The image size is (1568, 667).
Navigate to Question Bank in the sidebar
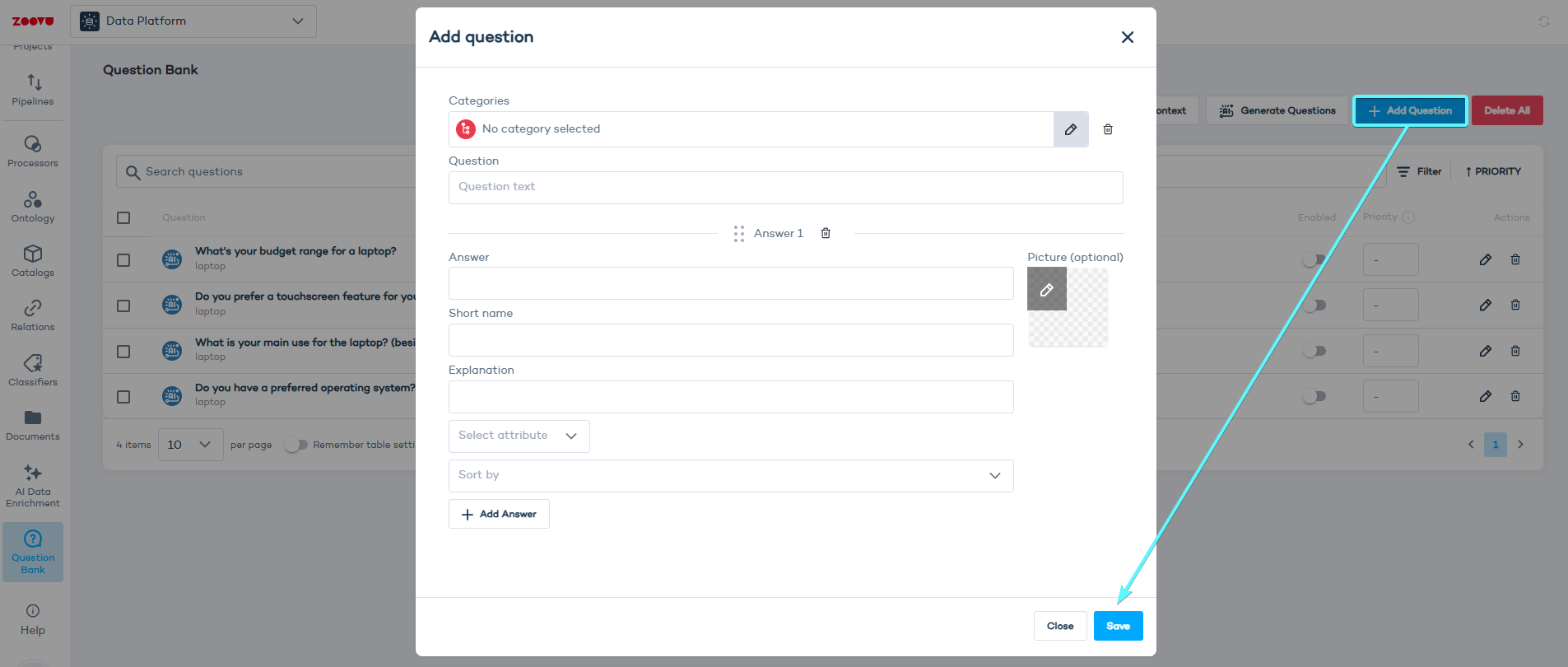tap(33, 552)
